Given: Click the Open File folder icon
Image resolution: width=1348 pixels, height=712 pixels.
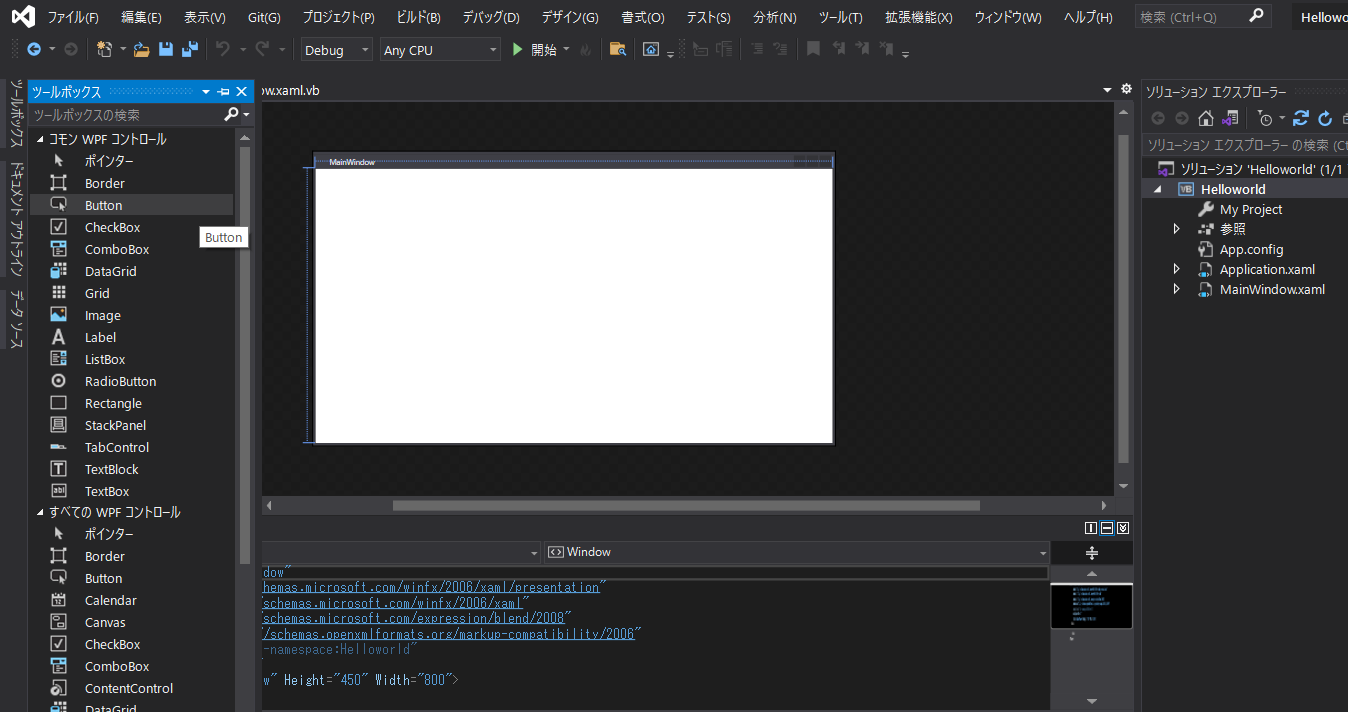Looking at the screenshot, I should (x=141, y=49).
